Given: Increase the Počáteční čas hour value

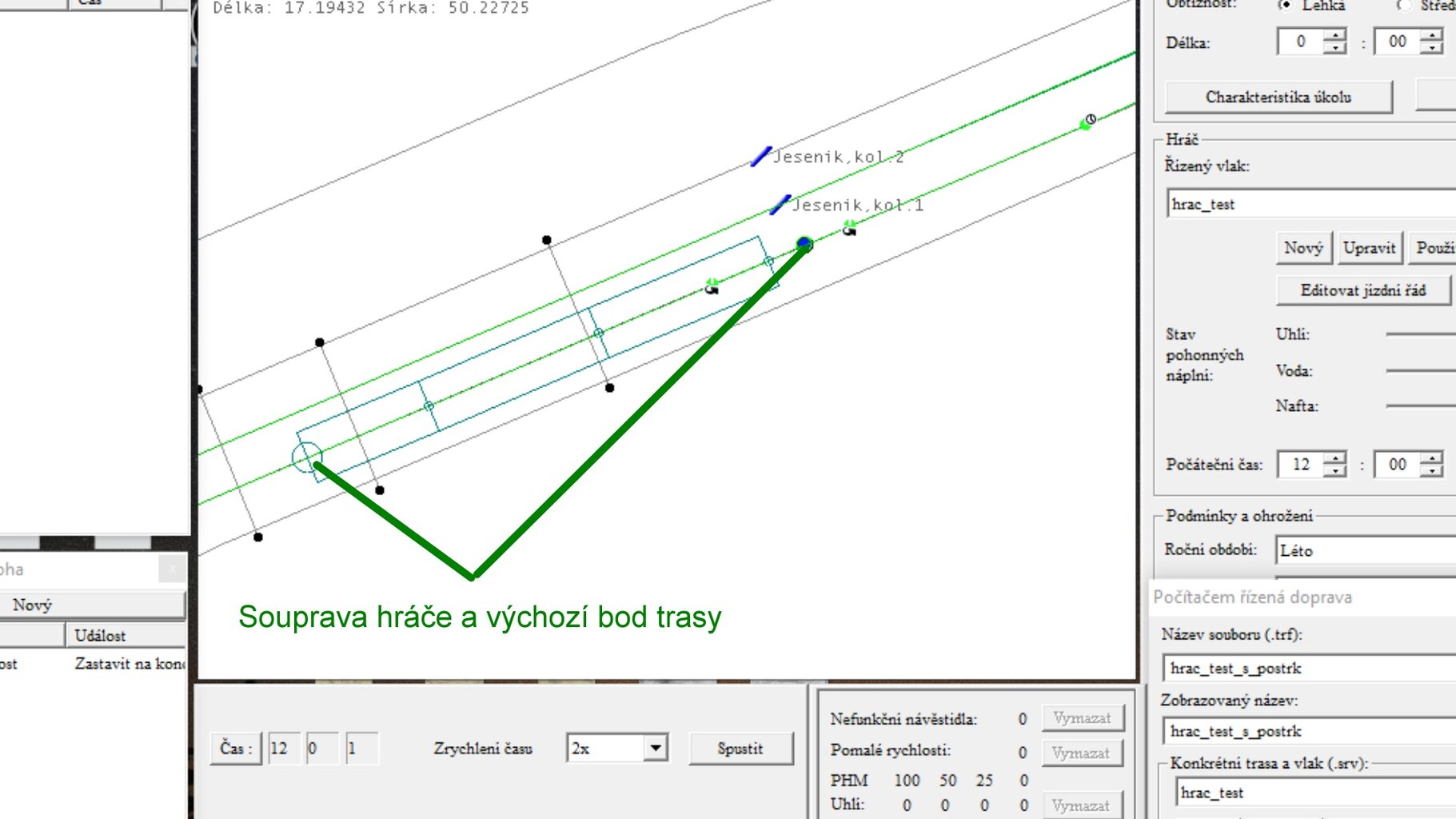Looking at the screenshot, I should [1335, 458].
